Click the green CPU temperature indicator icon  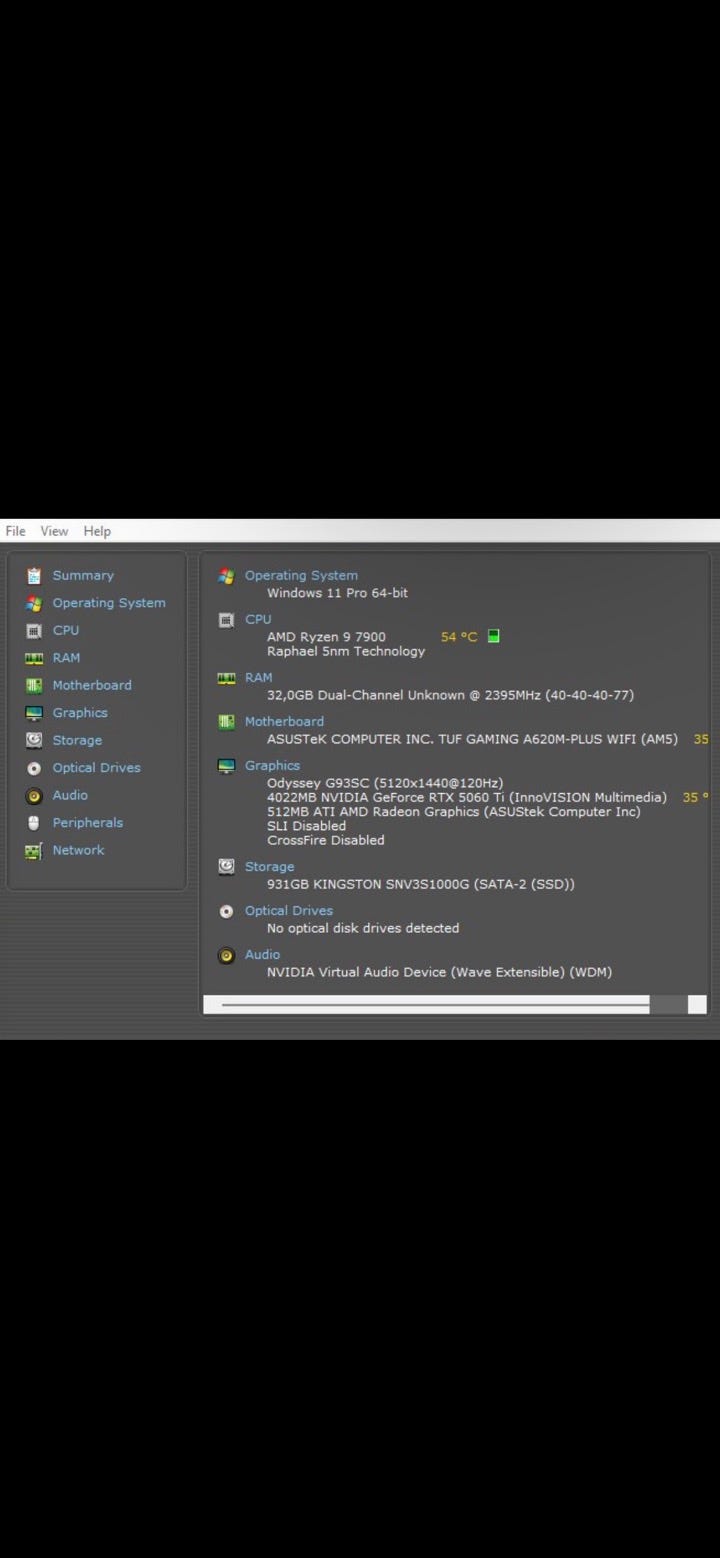coord(494,637)
